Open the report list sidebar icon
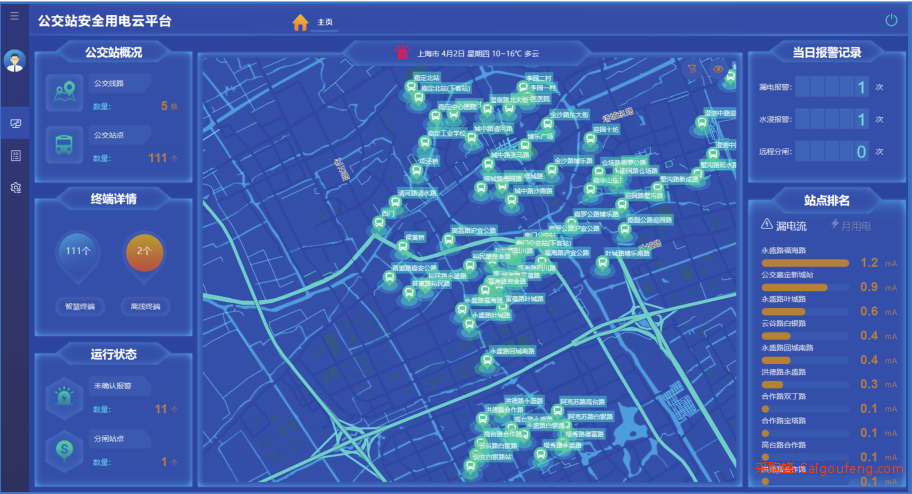 click(15, 156)
